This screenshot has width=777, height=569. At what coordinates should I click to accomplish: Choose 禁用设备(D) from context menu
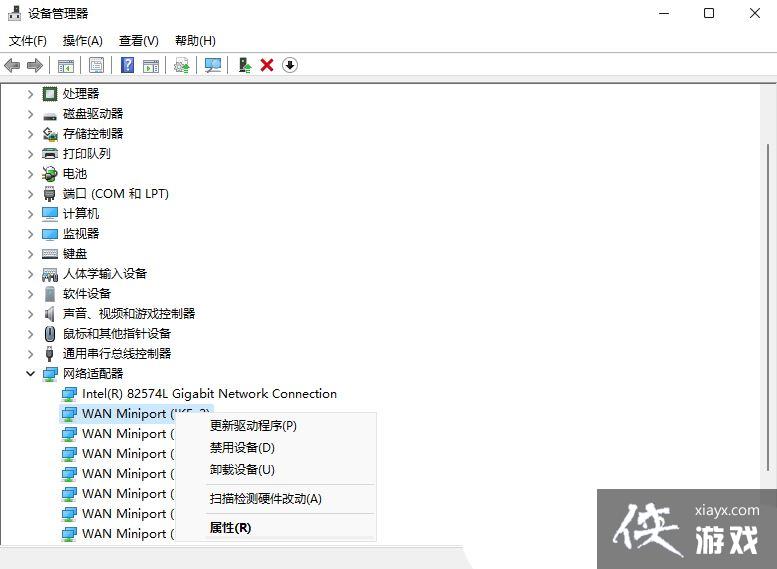coord(276,448)
